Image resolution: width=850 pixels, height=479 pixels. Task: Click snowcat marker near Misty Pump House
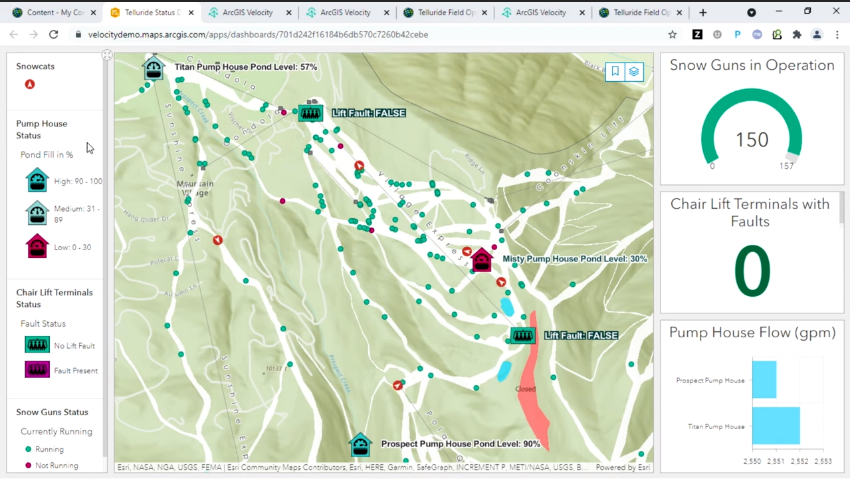[467, 251]
